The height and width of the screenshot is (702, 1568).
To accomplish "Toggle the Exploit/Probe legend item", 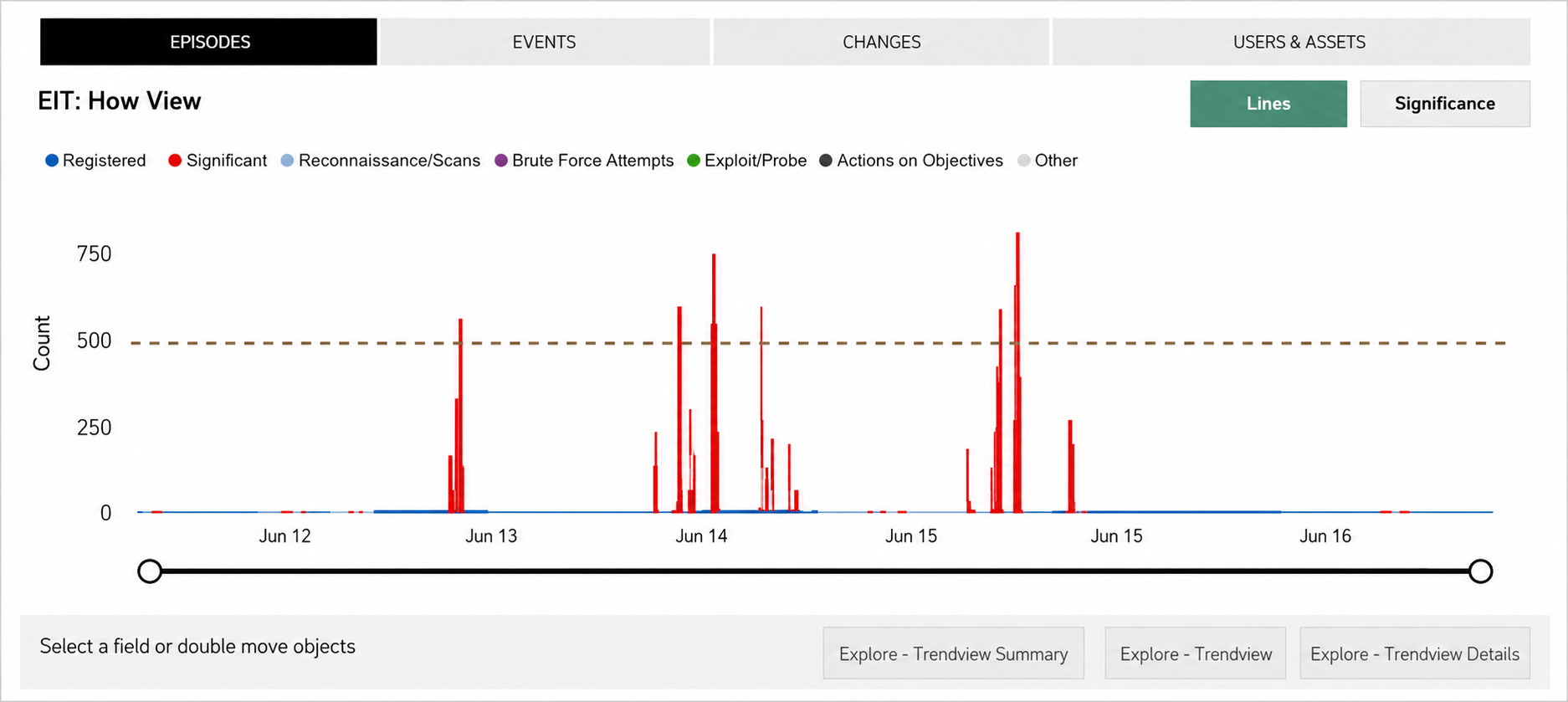I will click(746, 161).
